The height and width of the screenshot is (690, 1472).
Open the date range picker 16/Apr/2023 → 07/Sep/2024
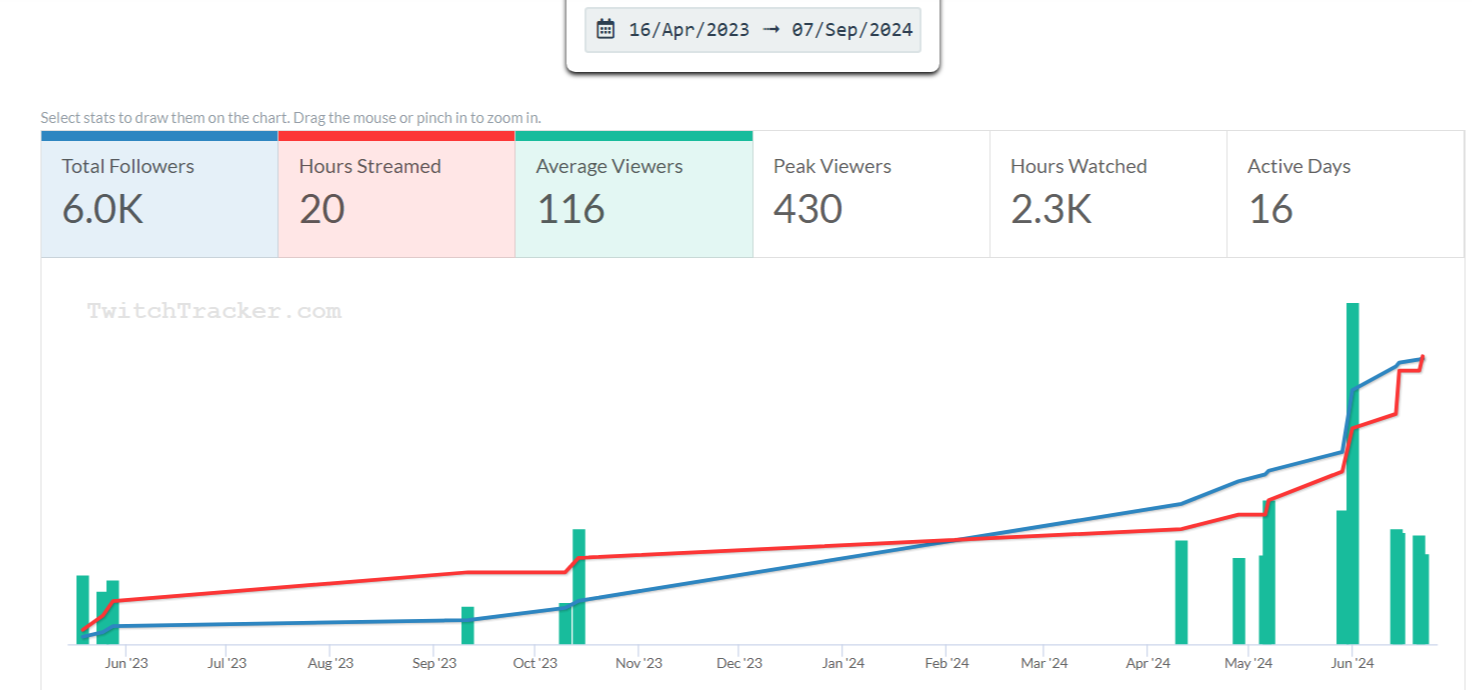point(753,30)
